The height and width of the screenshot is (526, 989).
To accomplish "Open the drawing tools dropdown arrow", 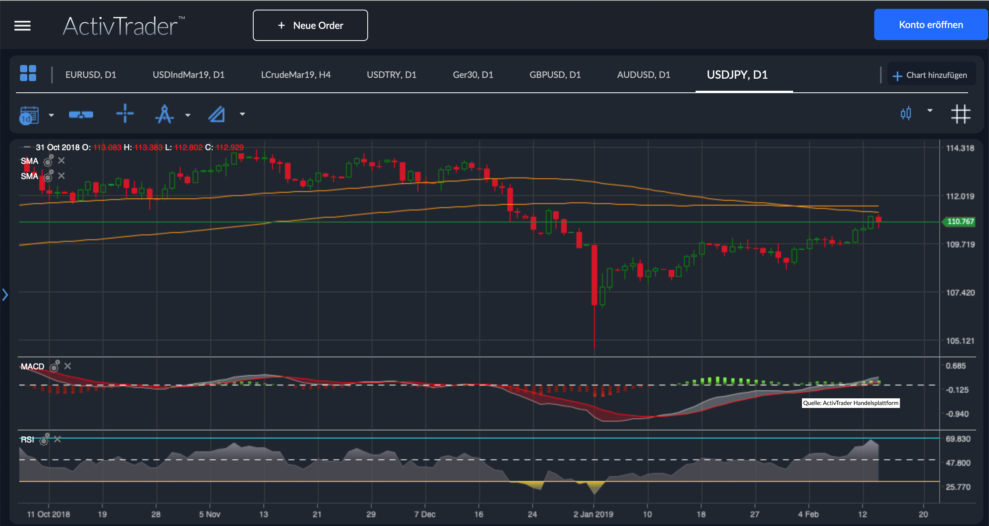I will click(x=242, y=115).
